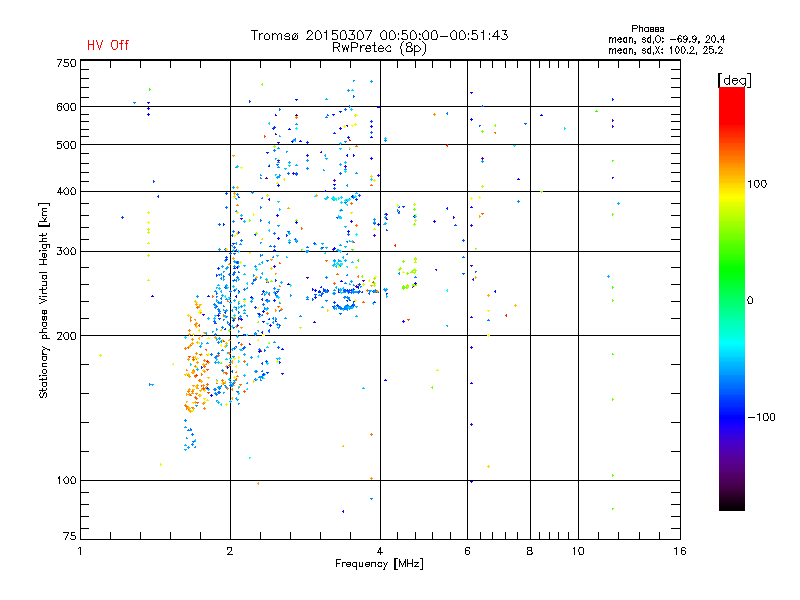This screenshot has height=600, width=800.
Task: Click the 0 colorbar tick label
Action: [750, 300]
